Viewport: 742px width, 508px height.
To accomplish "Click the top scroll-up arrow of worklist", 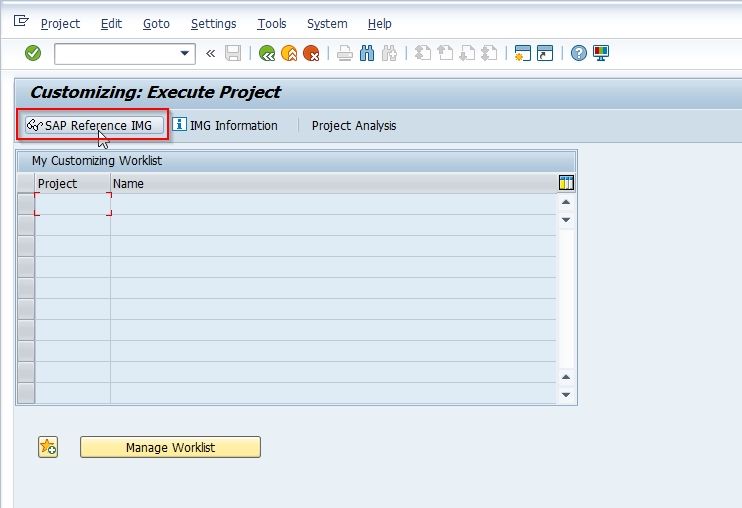I will point(566,202).
